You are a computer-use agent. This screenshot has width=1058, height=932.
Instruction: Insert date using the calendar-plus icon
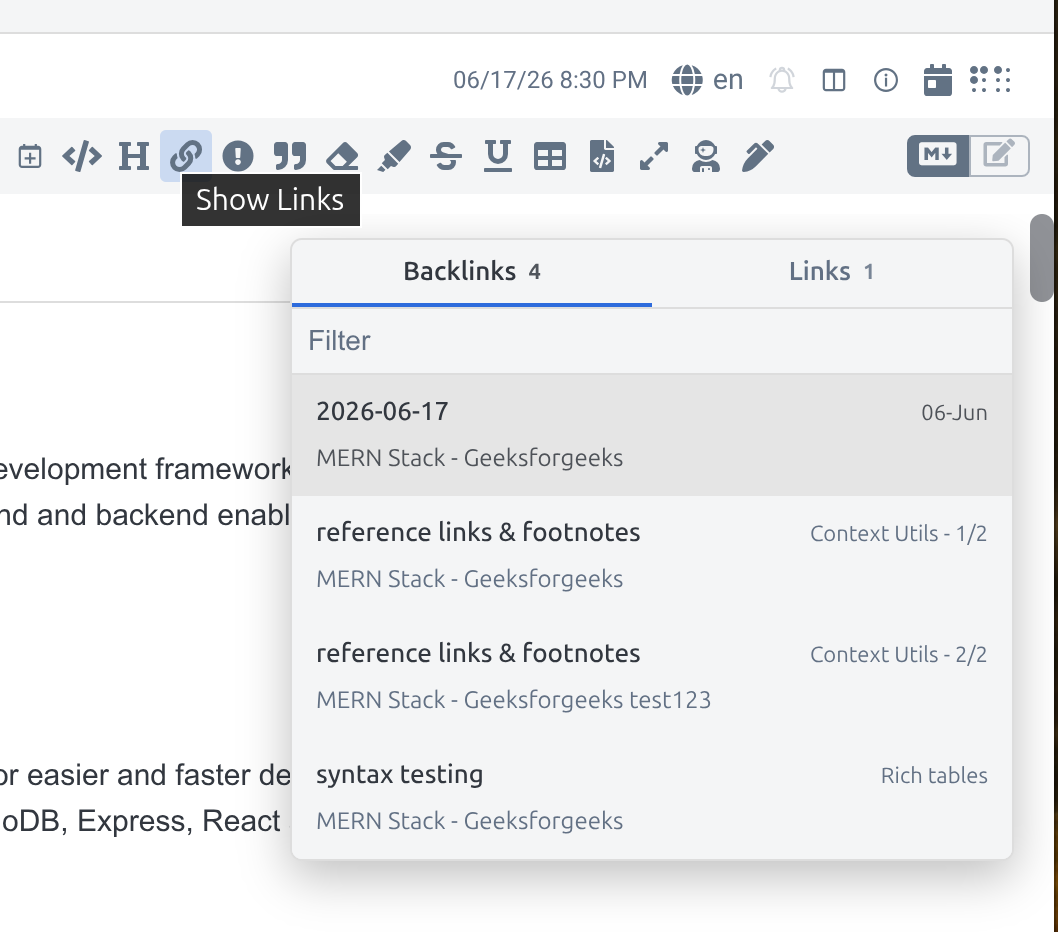30,157
